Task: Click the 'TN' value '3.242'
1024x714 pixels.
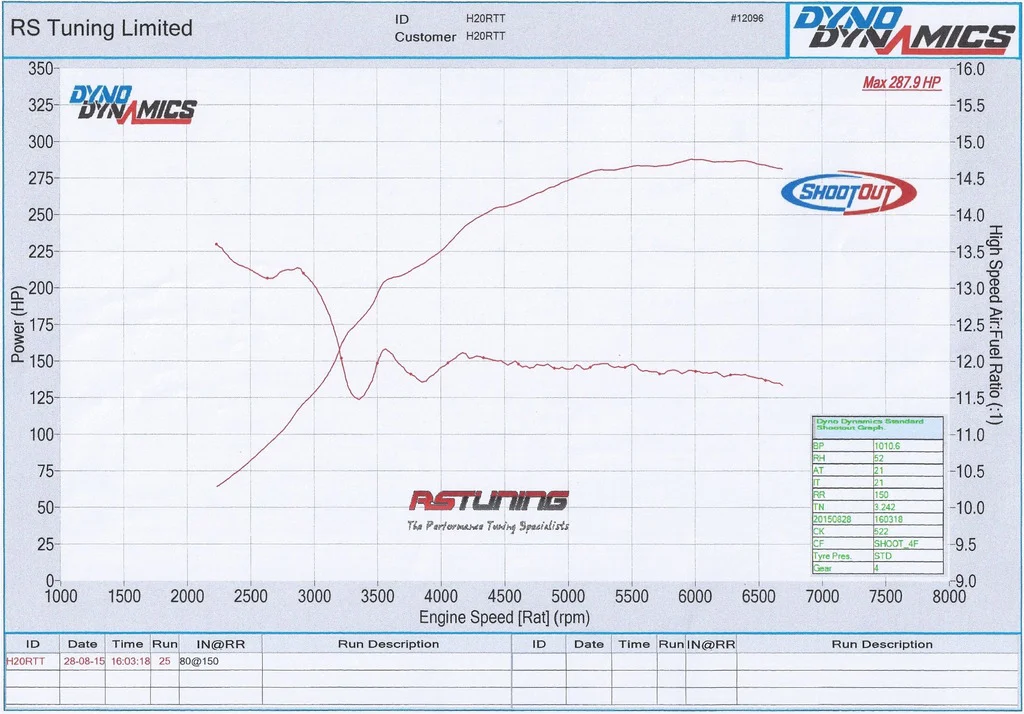Action: pyautogui.click(x=885, y=507)
